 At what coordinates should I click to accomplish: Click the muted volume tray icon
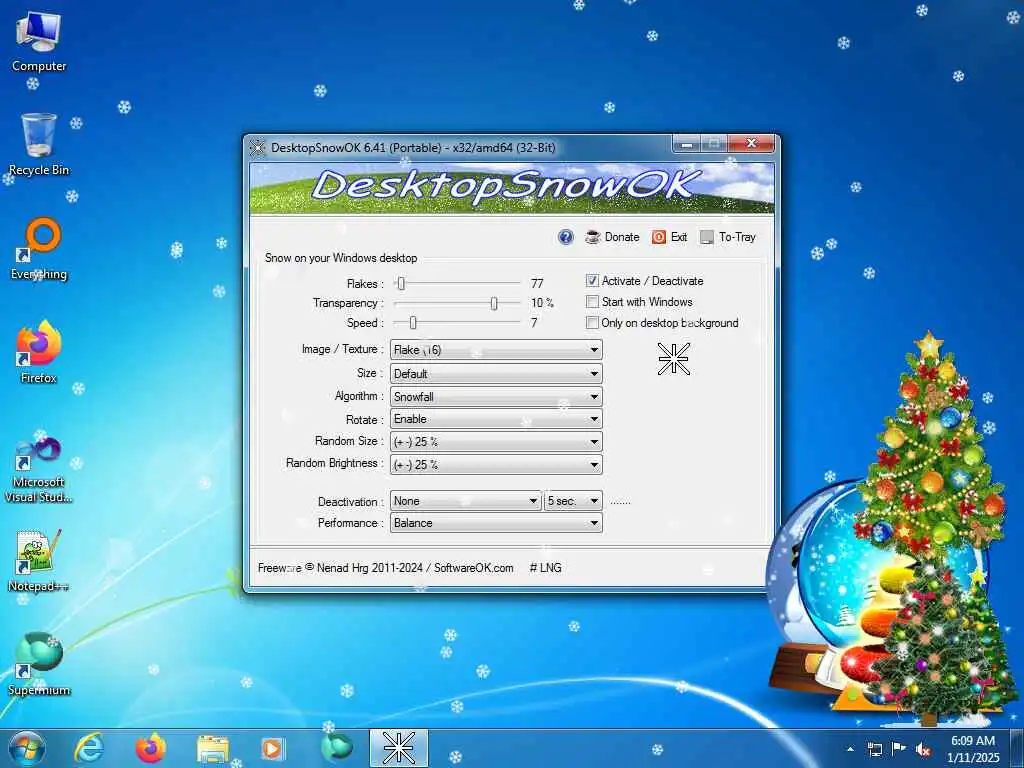(923, 750)
